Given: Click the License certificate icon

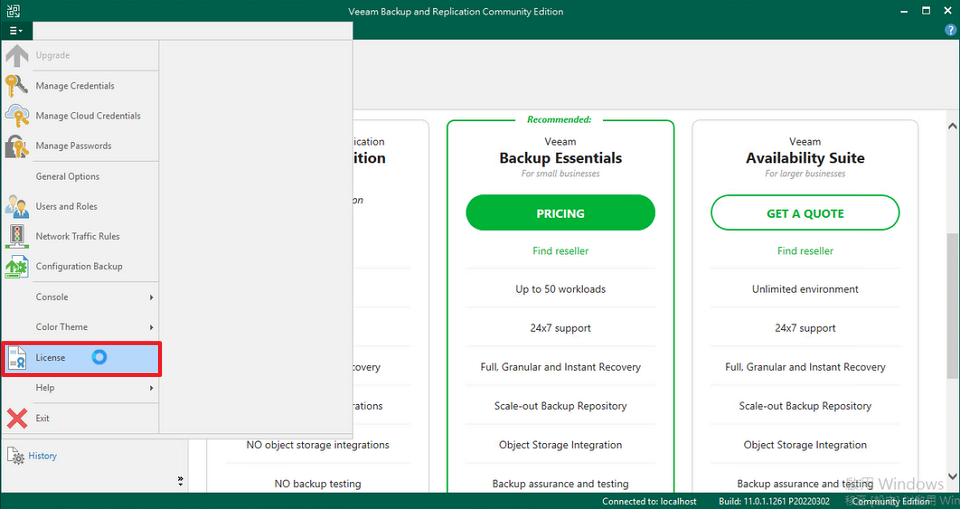Looking at the screenshot, I should 17,358.
